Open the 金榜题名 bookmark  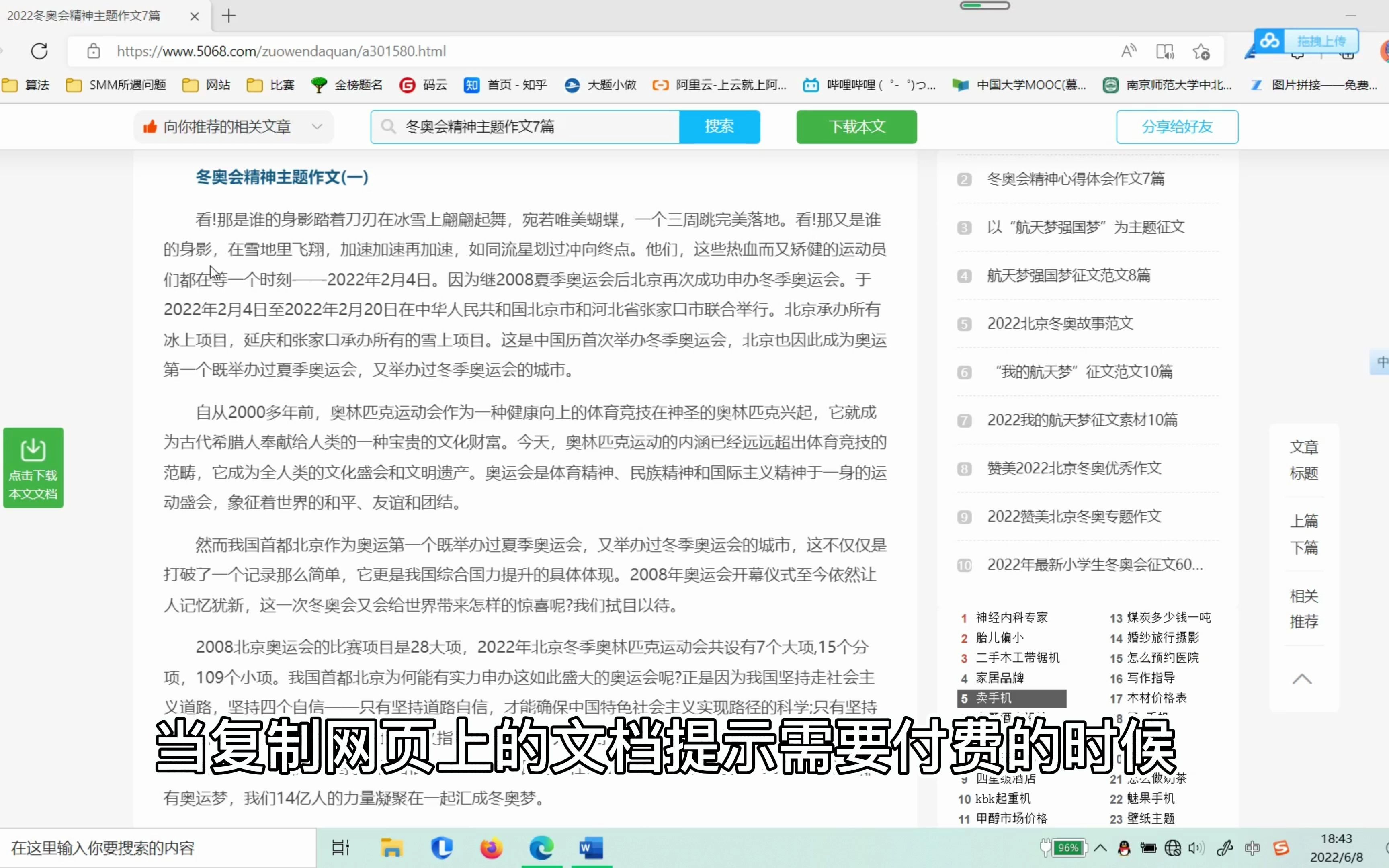coord(347,85)
